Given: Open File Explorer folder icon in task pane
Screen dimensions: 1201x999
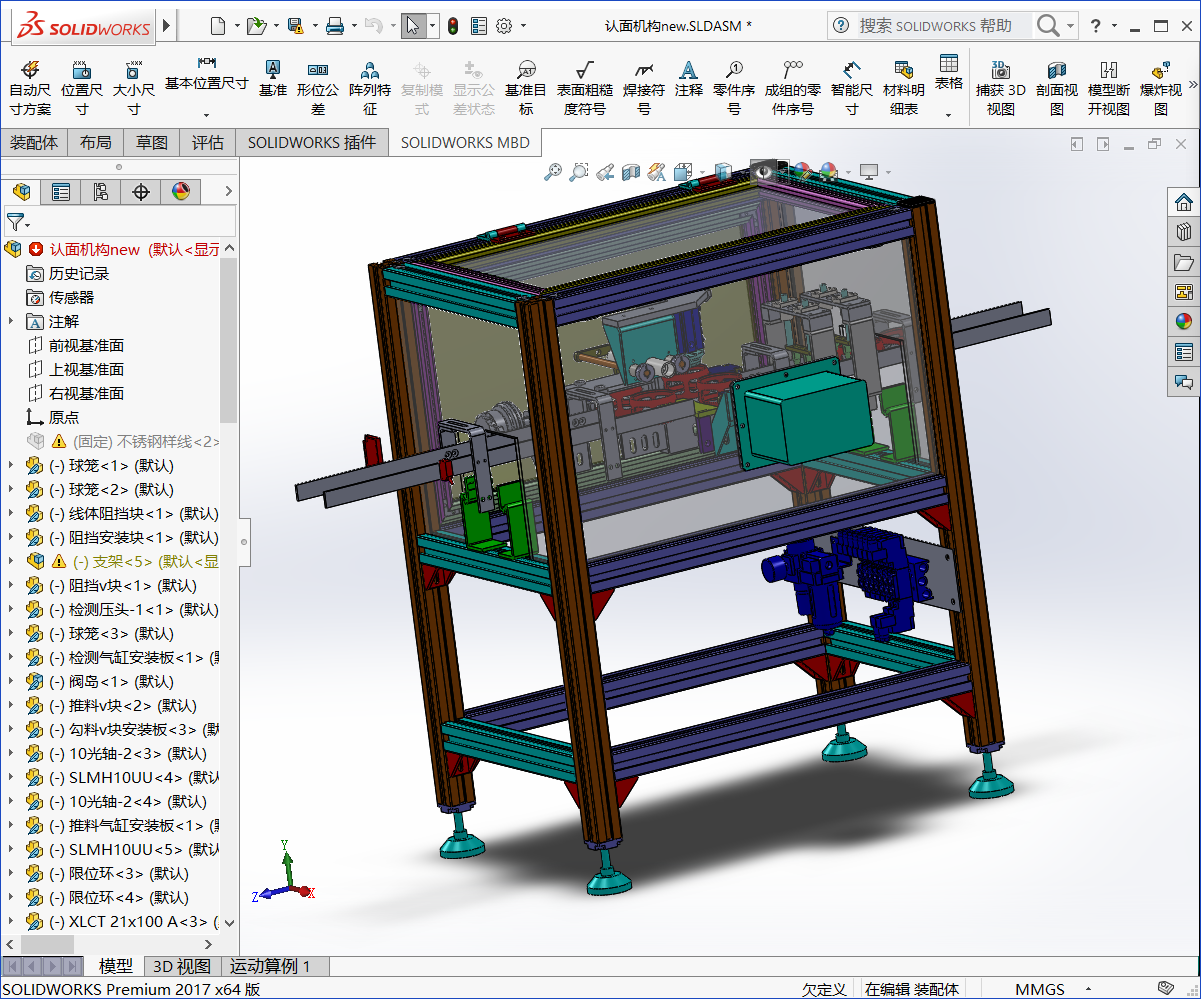Looking at the screenshot, I should (1184, 262).
